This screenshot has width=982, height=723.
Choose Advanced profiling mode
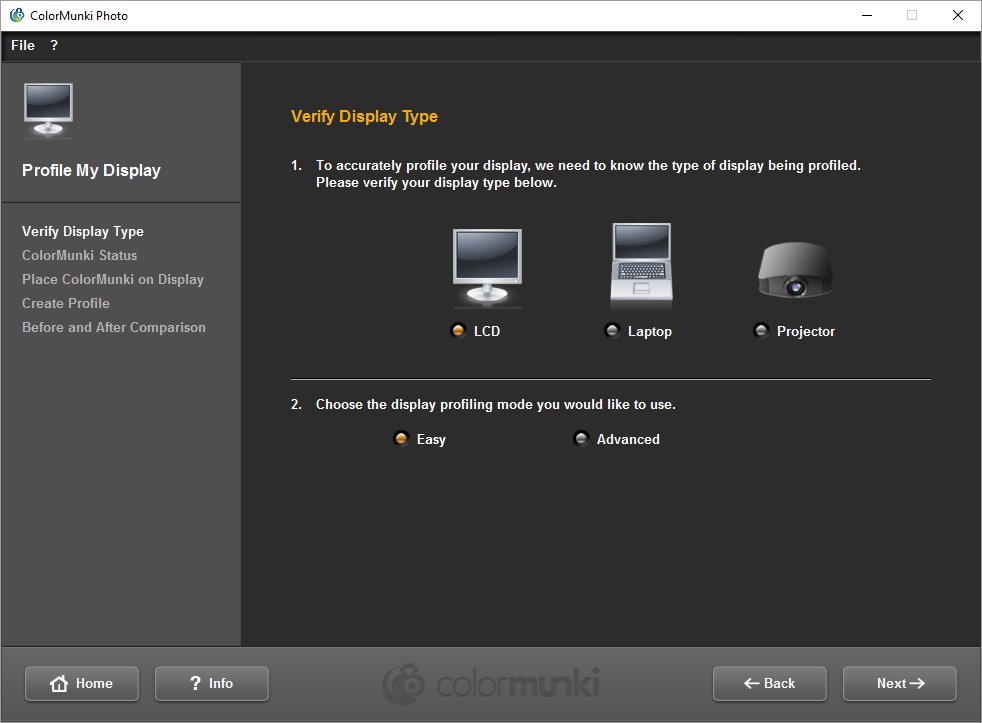click(581, 439)
